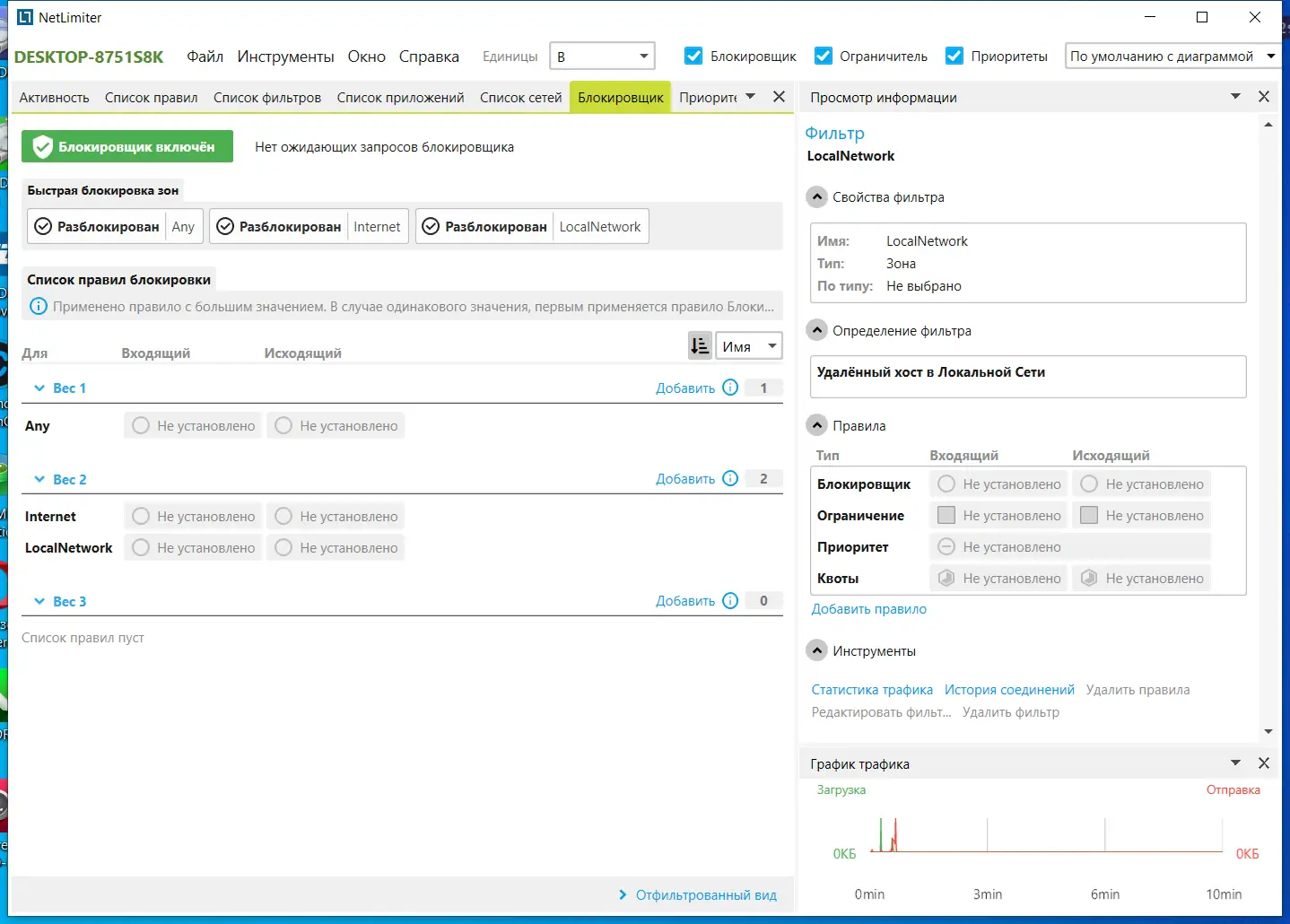Toggle Ограничение incoming checkbox in Правила
Viewport: 1290px width, 924px height.
pyautogui.click(x=946, y=515)
